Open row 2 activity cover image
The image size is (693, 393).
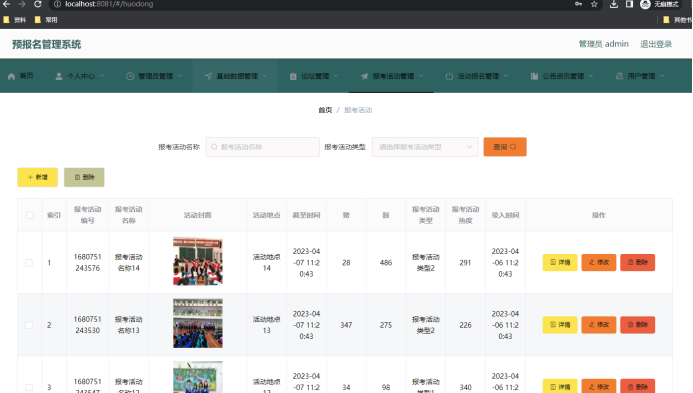point(198,324)
